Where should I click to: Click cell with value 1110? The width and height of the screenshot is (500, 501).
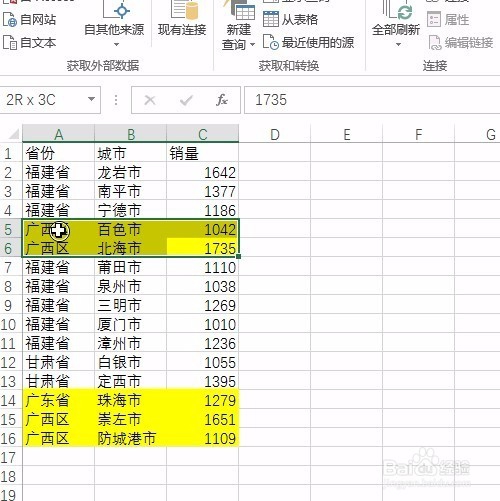click(x=203, y=267)
